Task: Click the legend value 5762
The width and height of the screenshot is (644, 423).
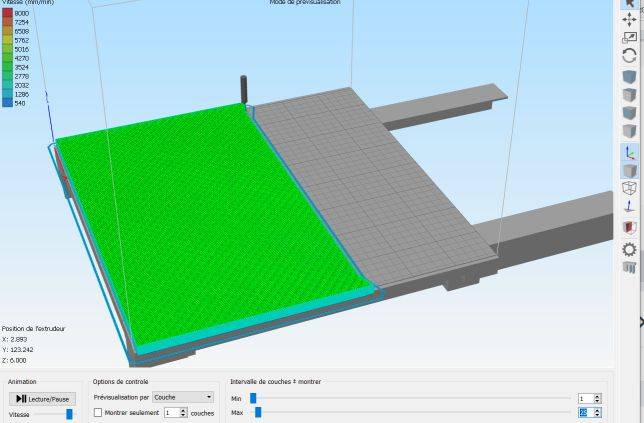Action: tap(22, 40)
